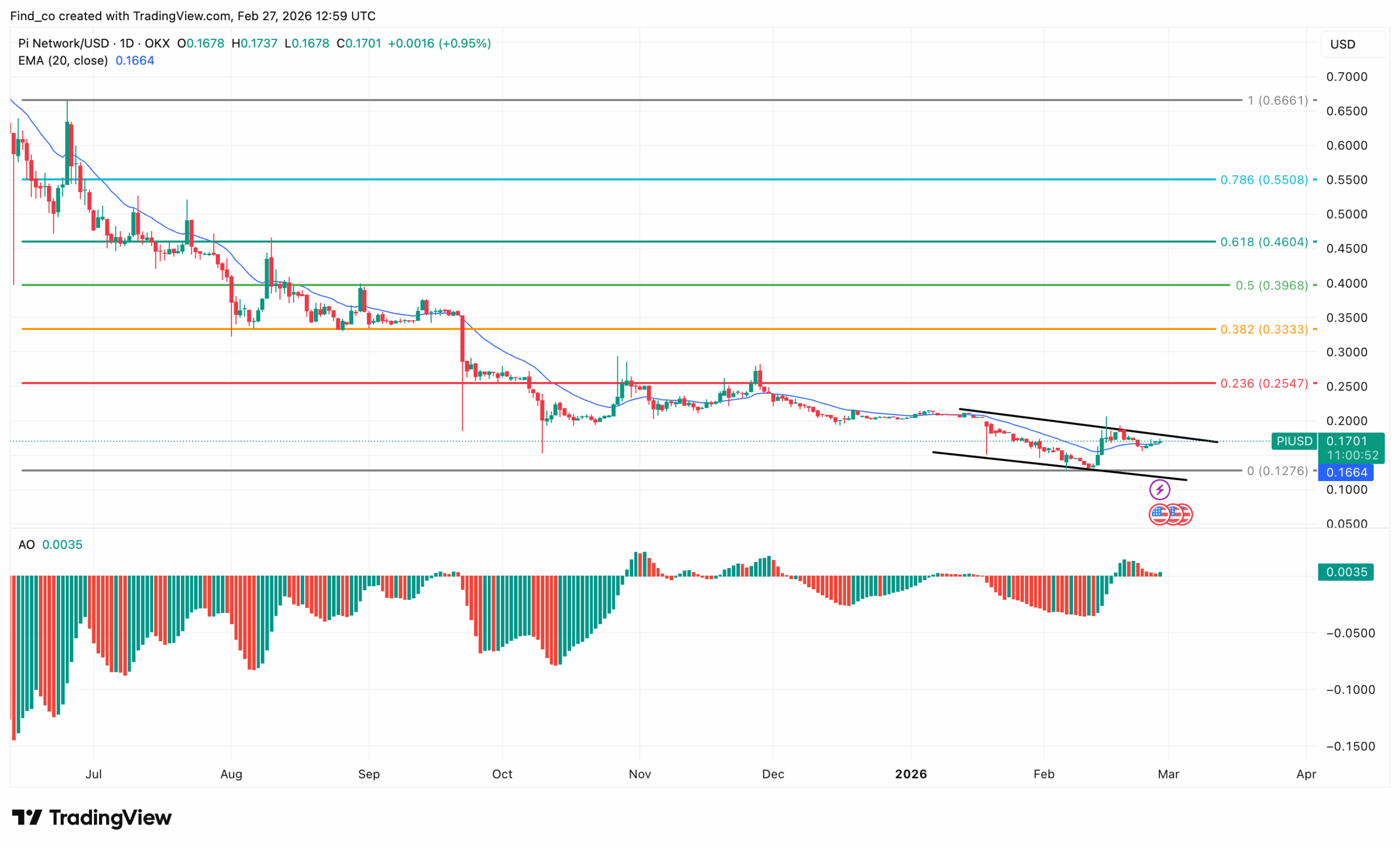Screen dimensions: 1400x848
Task: Click the TradingView logo at bottom left
Action: [x=91, y=818]
